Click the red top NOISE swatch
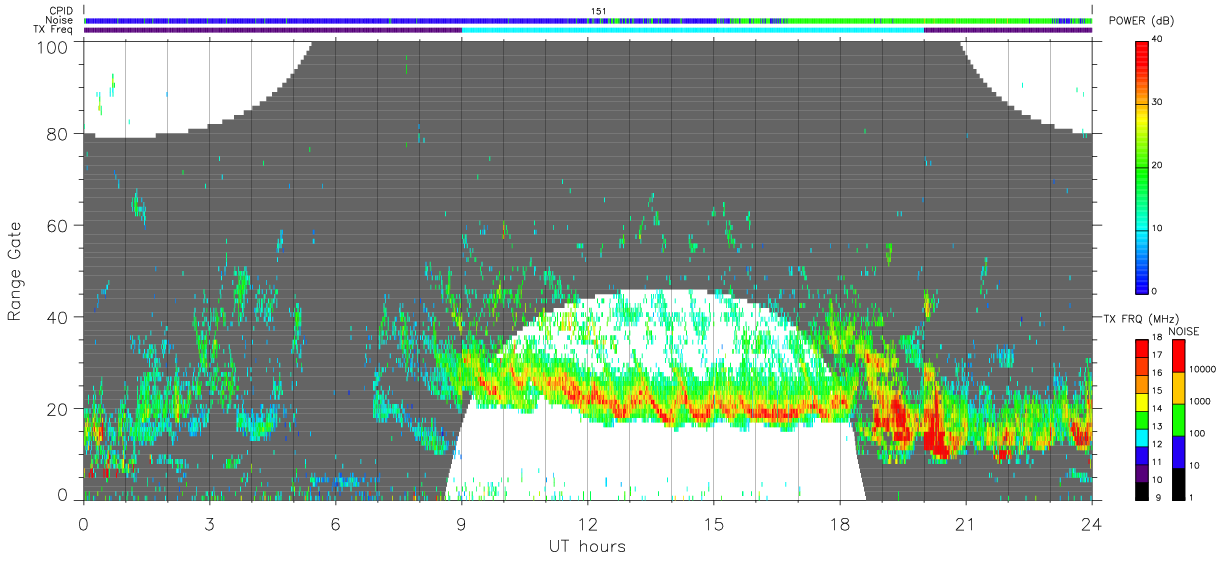Screen dimensions: 1228x567 pos(1178,357)
